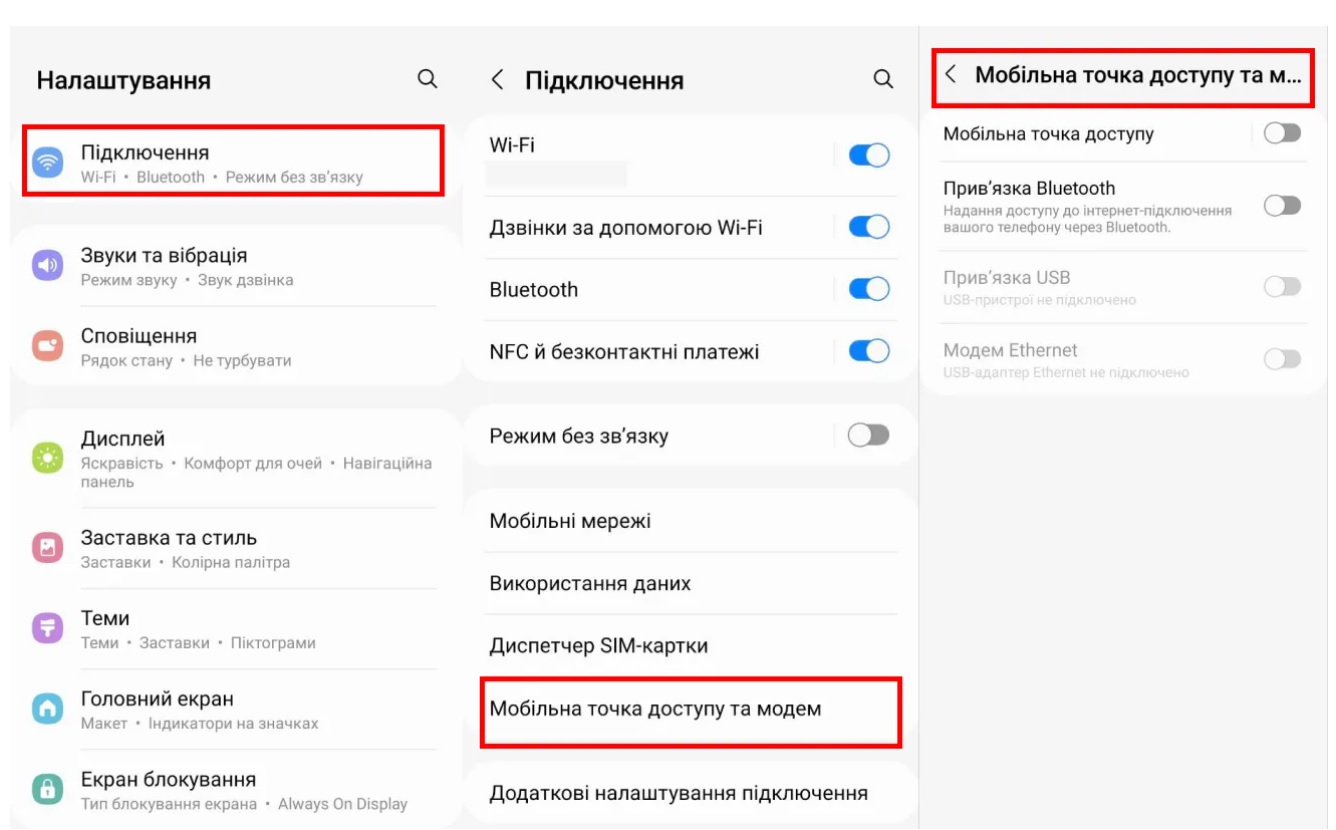The width and height of the screenshot is (1336, 830).
Task: Open Мобільні мережі settings
Action: pyautogui.click(x=570, y=521)
